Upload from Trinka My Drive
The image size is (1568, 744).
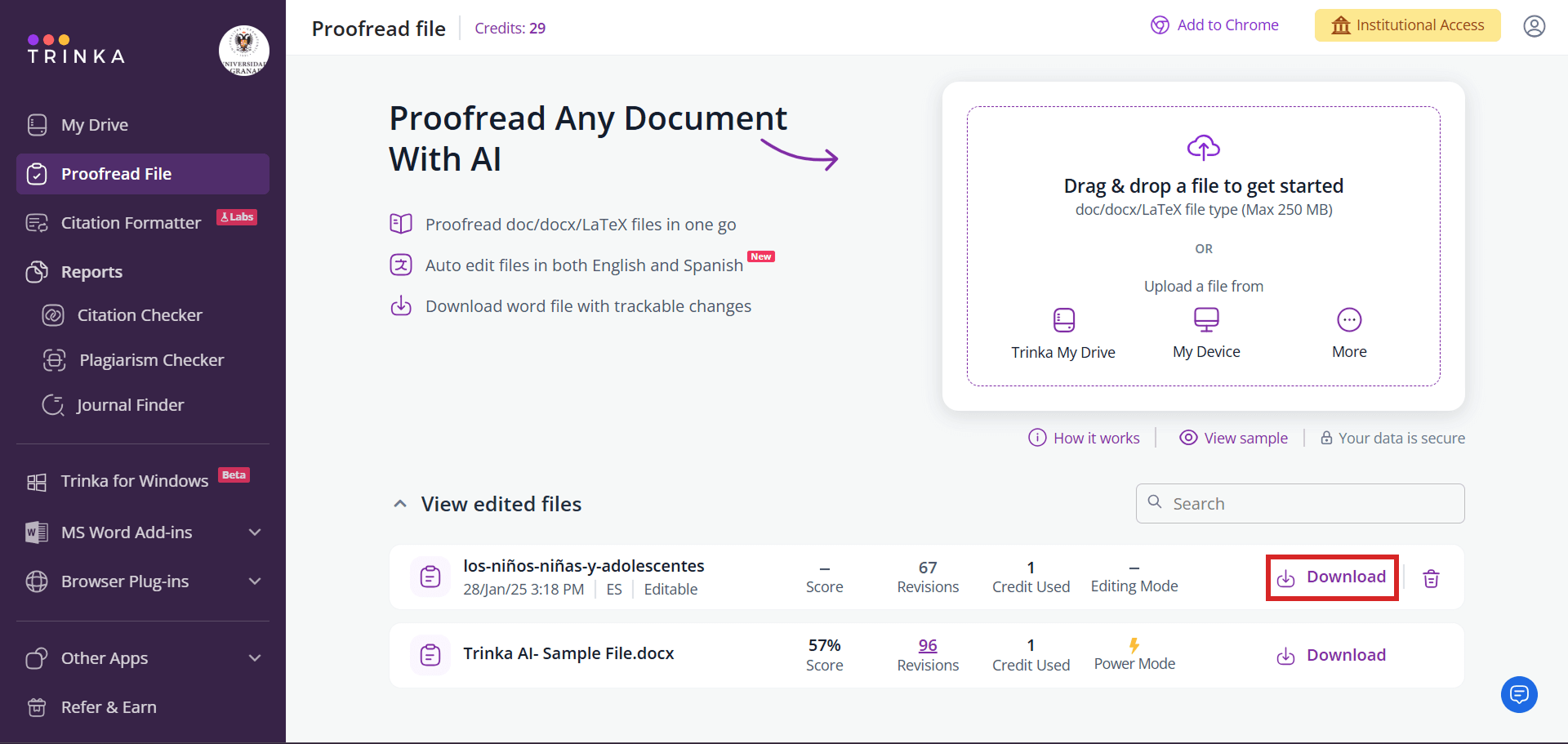(x=1063, y=334)
